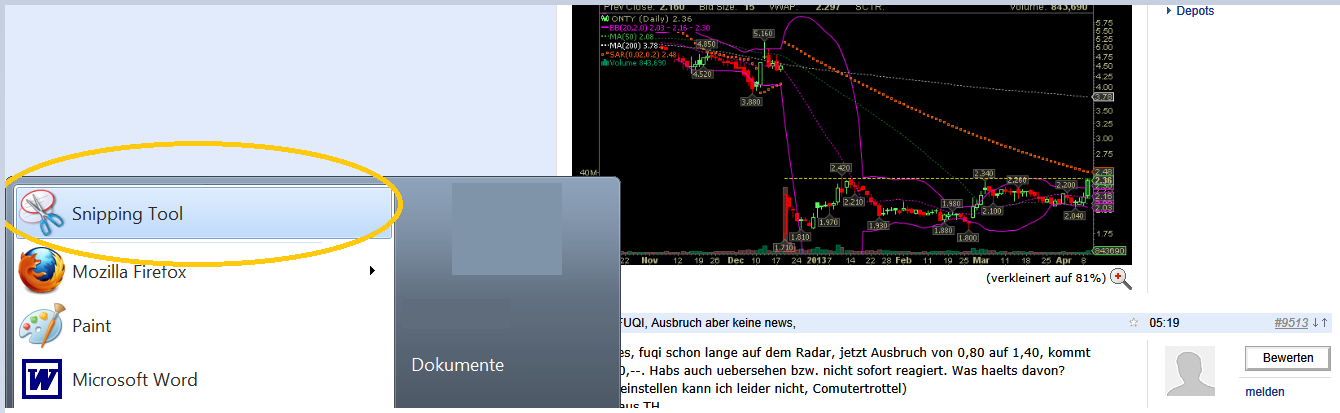Open the poster's grey avatar profile
The width and height of the screenshot is (1340, 413).
coord(1190,372)
